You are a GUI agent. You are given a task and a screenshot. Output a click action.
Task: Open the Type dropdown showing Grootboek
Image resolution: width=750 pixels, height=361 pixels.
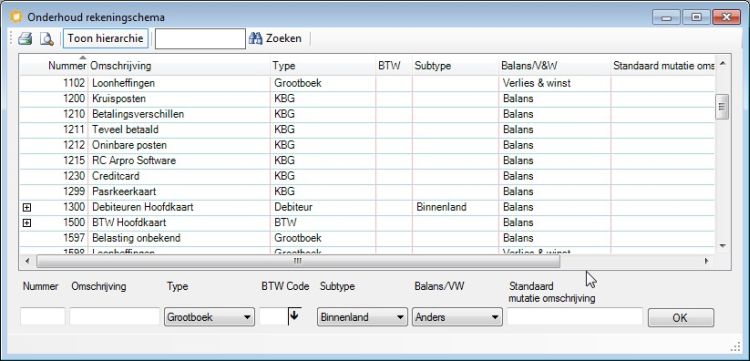(x=209, y=317)
